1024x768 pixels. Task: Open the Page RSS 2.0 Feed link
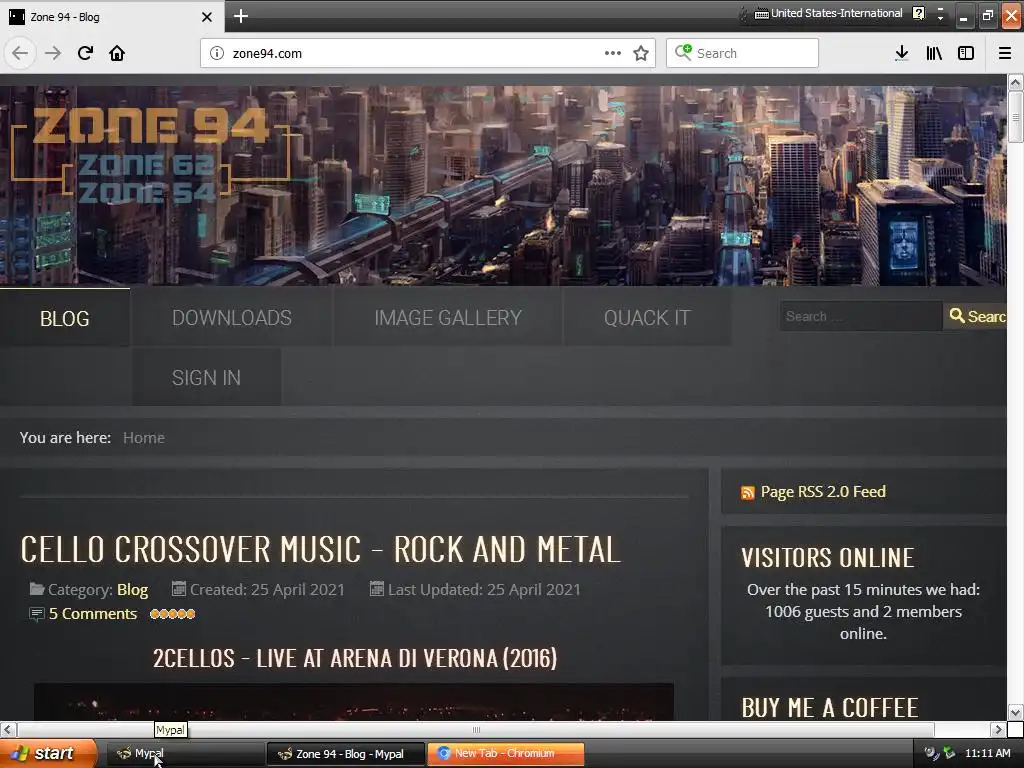[x=823, y=492]
